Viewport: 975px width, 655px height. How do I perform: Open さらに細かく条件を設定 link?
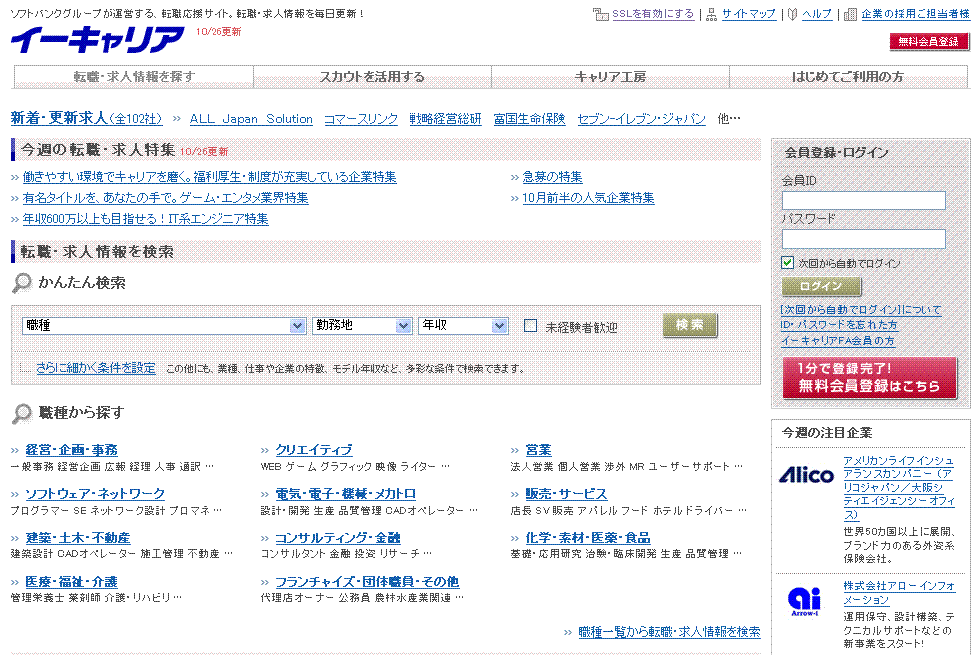coord(96,368)
